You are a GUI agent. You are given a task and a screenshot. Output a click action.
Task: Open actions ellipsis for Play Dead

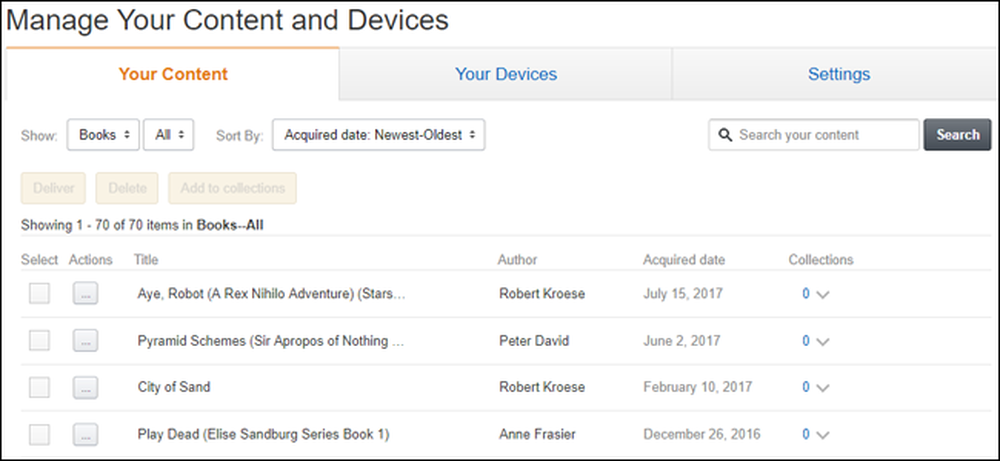tap(85, 434)
